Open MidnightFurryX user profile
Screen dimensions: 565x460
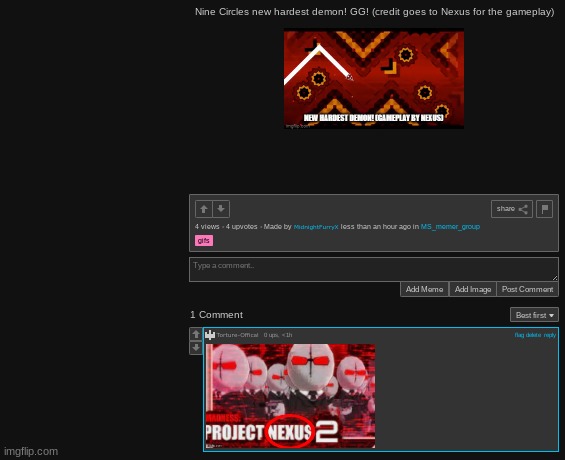[316, 227]
